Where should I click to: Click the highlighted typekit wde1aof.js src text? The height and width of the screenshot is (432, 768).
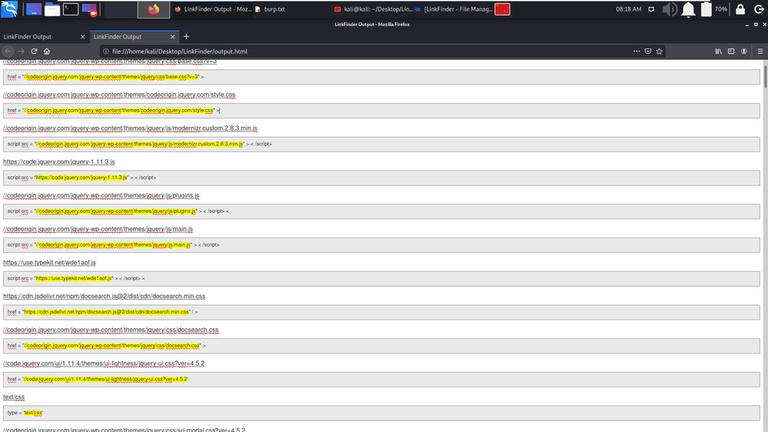pyautogui.click(x=74, y=278)
